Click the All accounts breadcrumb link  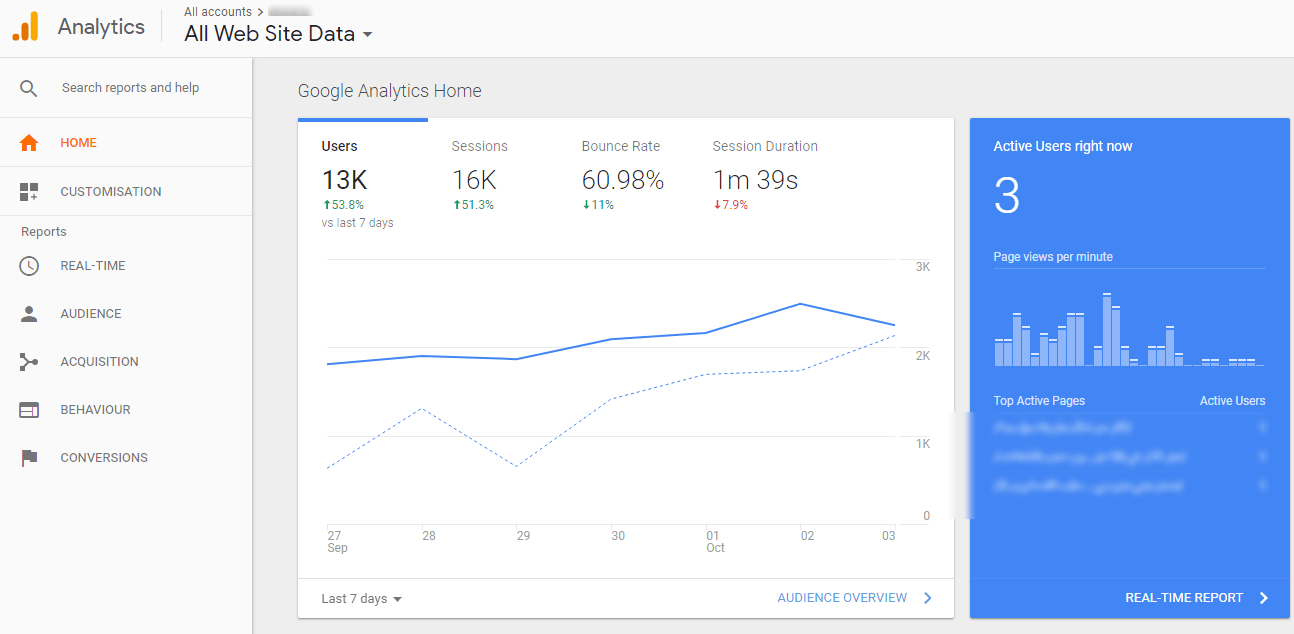tap(217, 12)
